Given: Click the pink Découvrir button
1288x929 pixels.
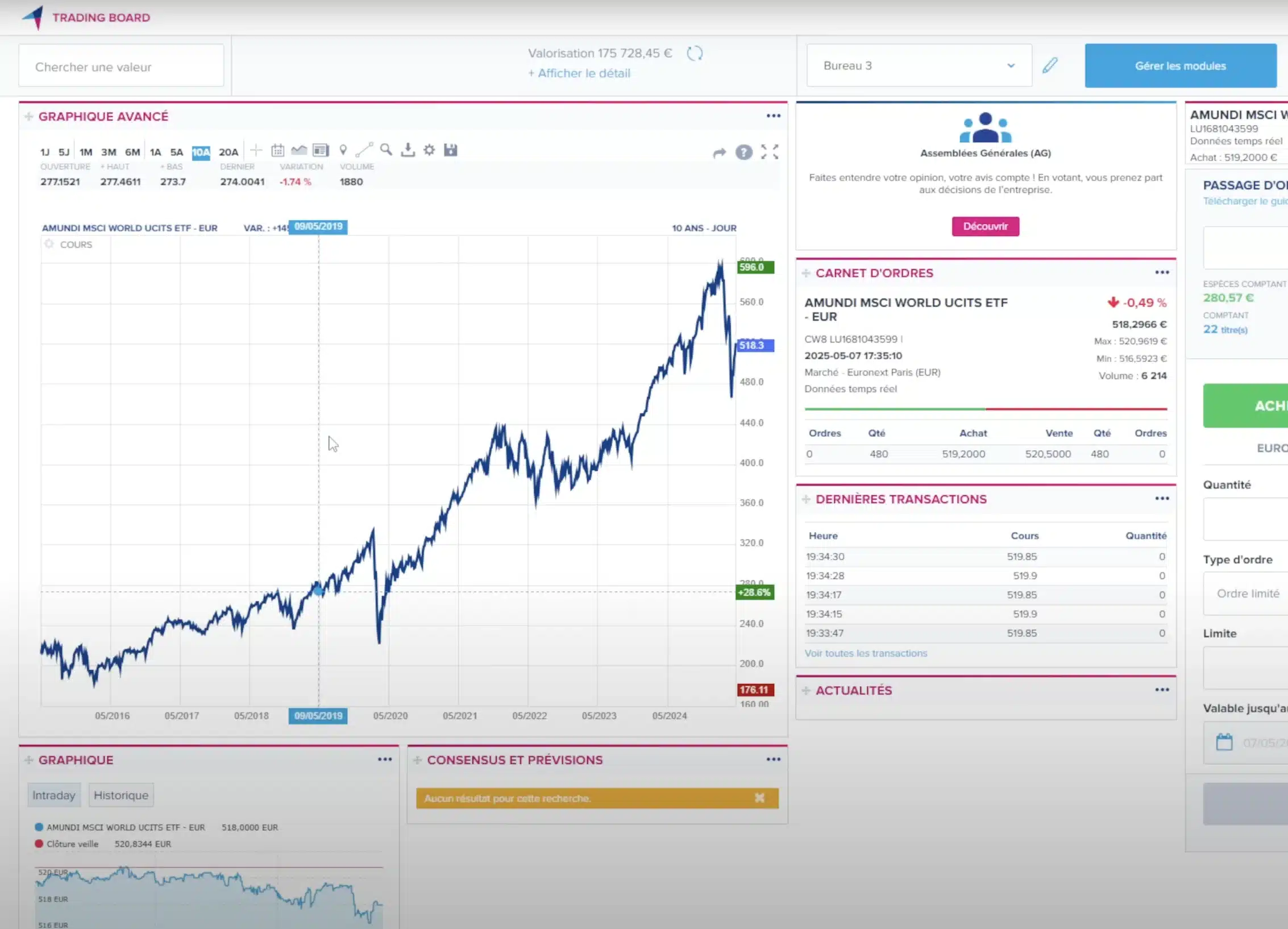Looking at the screenshot, I should tap(986, 226).
